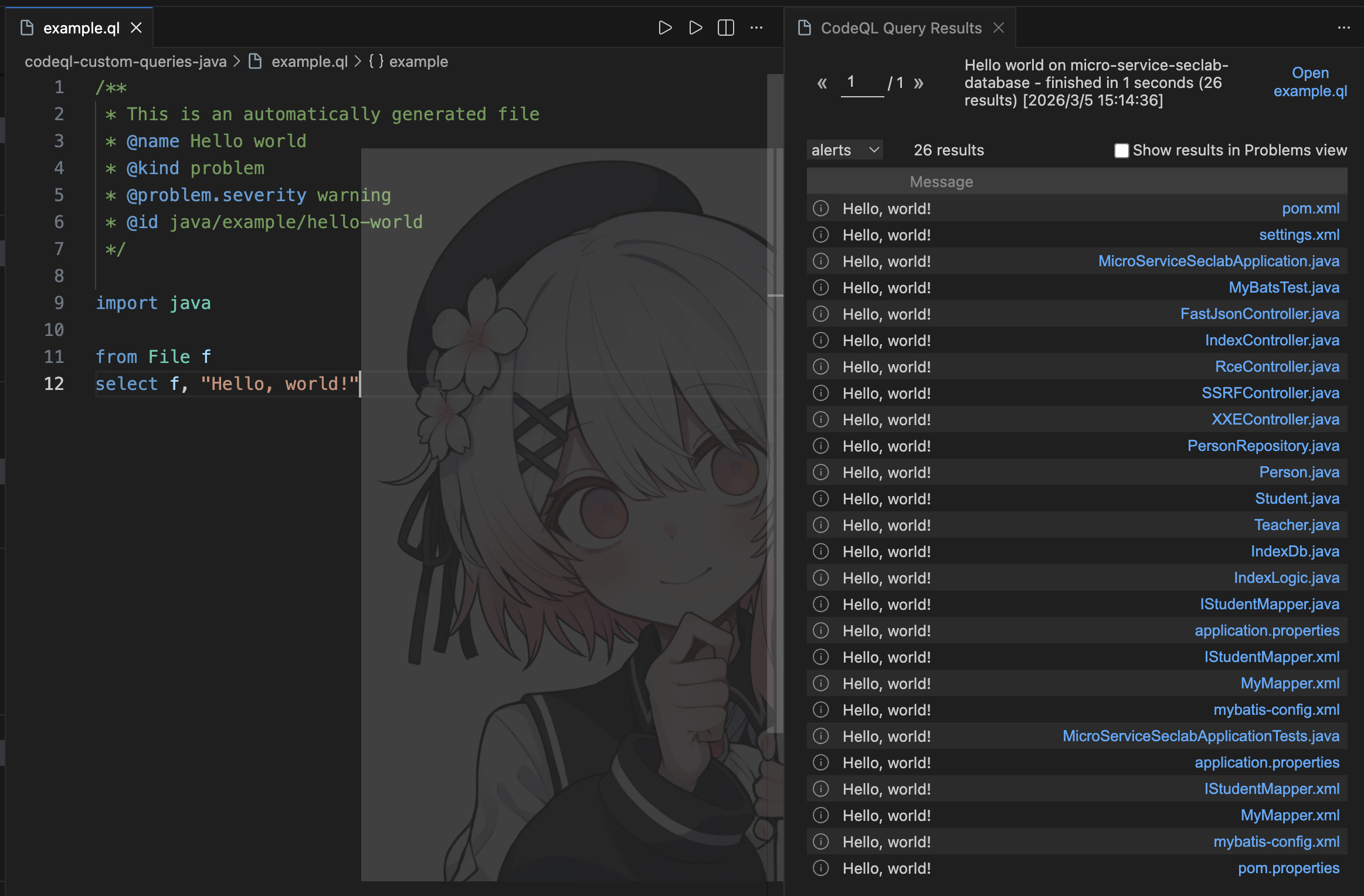Click the second run play icon

(x=695, y=28)
